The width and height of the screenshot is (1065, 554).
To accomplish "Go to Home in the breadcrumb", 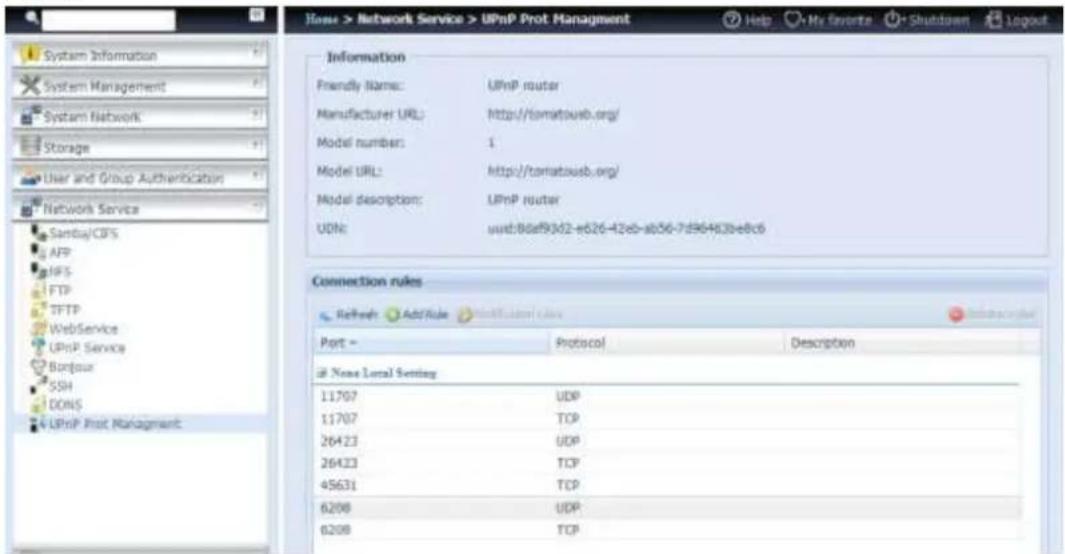I will pyautogui.click(x=322, y=20).
